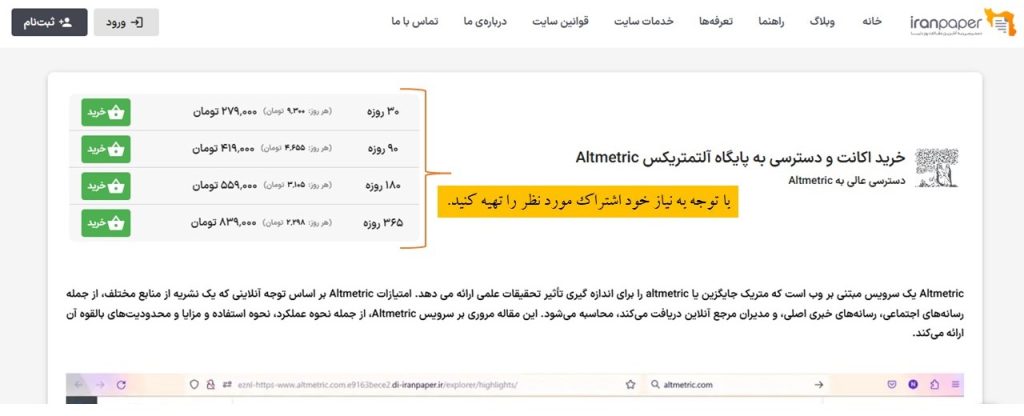Image resolution: width=1024 pixels, height=416 pixels.
Task: Click the ۵۵۹,۰۰۰ تومان price
Action: pos(225,186)
